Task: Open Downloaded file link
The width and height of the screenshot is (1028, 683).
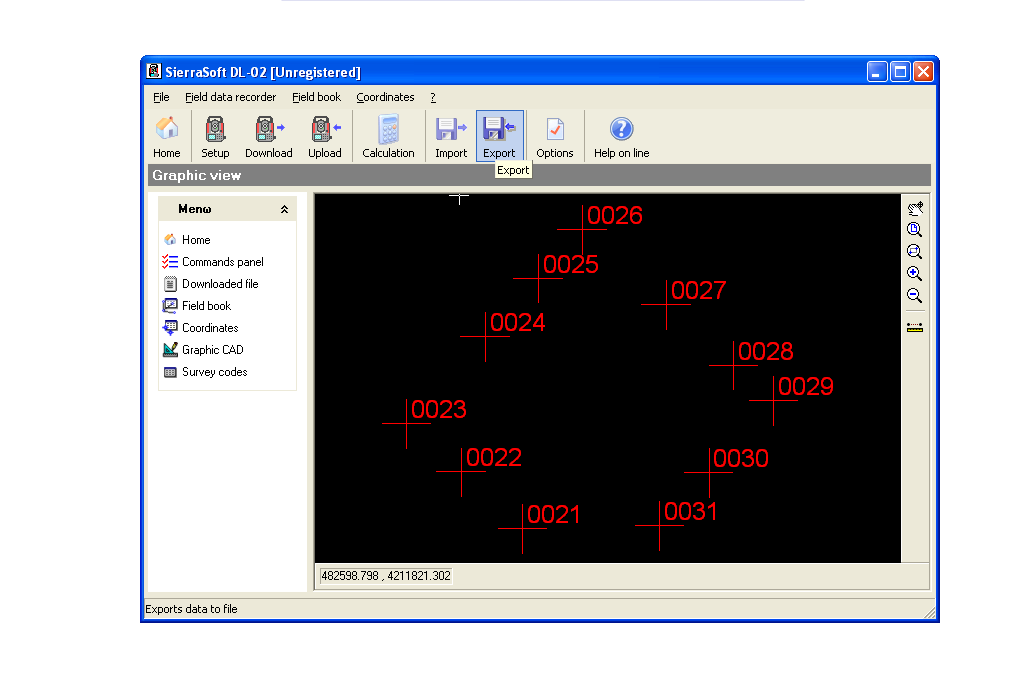Action: [220, 284]
